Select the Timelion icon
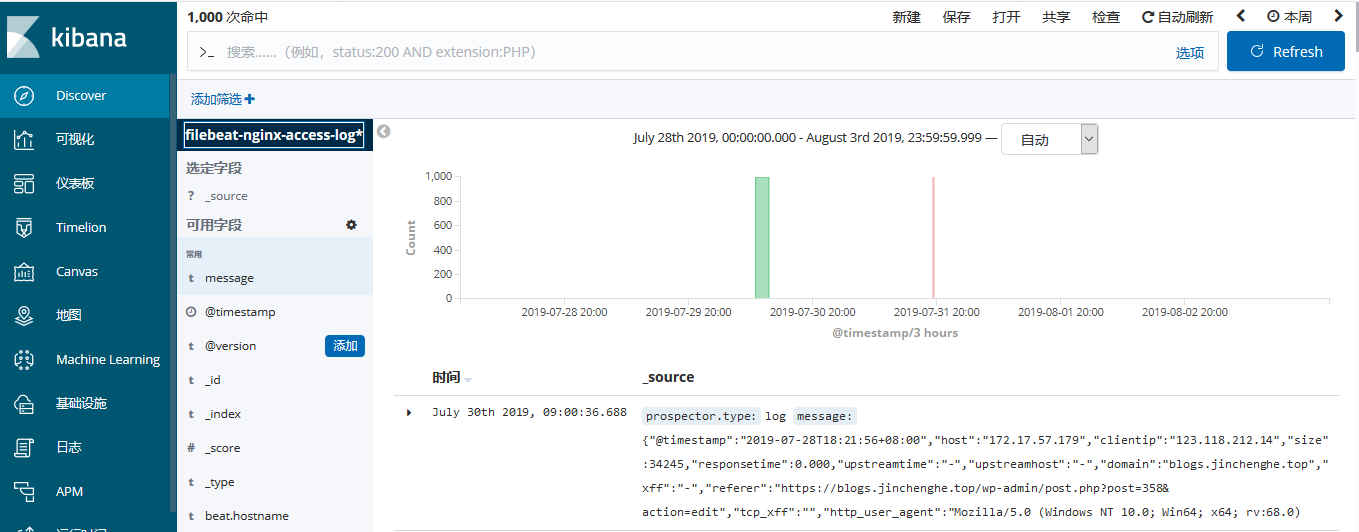Viewport: 1359px width, 532px height. pos(25,228)
